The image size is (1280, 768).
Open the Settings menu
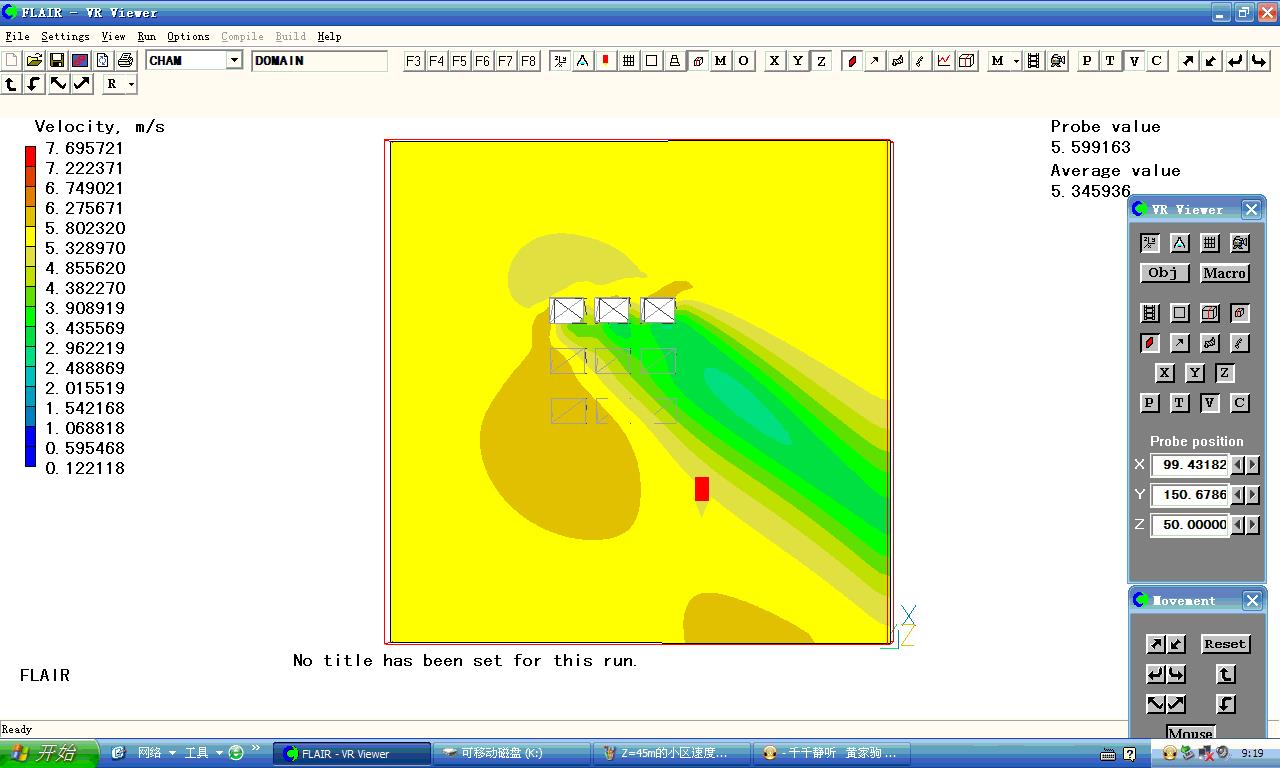point(65,37)
